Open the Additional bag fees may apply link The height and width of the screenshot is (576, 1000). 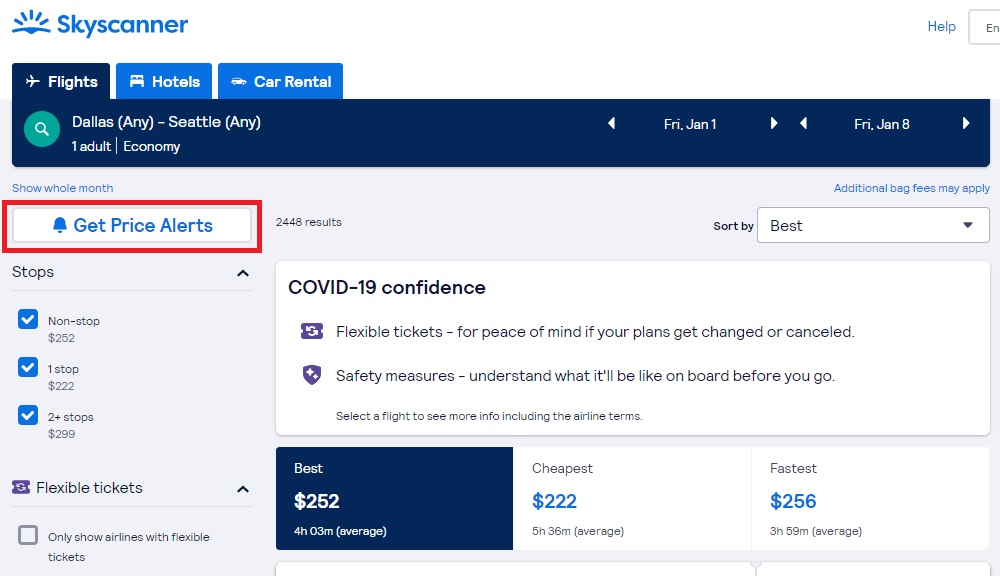pos(912,188)
